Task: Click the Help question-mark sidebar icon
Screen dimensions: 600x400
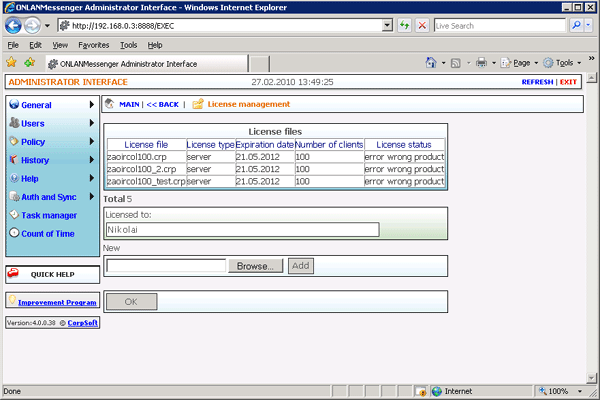Action: tap(14, 178)
